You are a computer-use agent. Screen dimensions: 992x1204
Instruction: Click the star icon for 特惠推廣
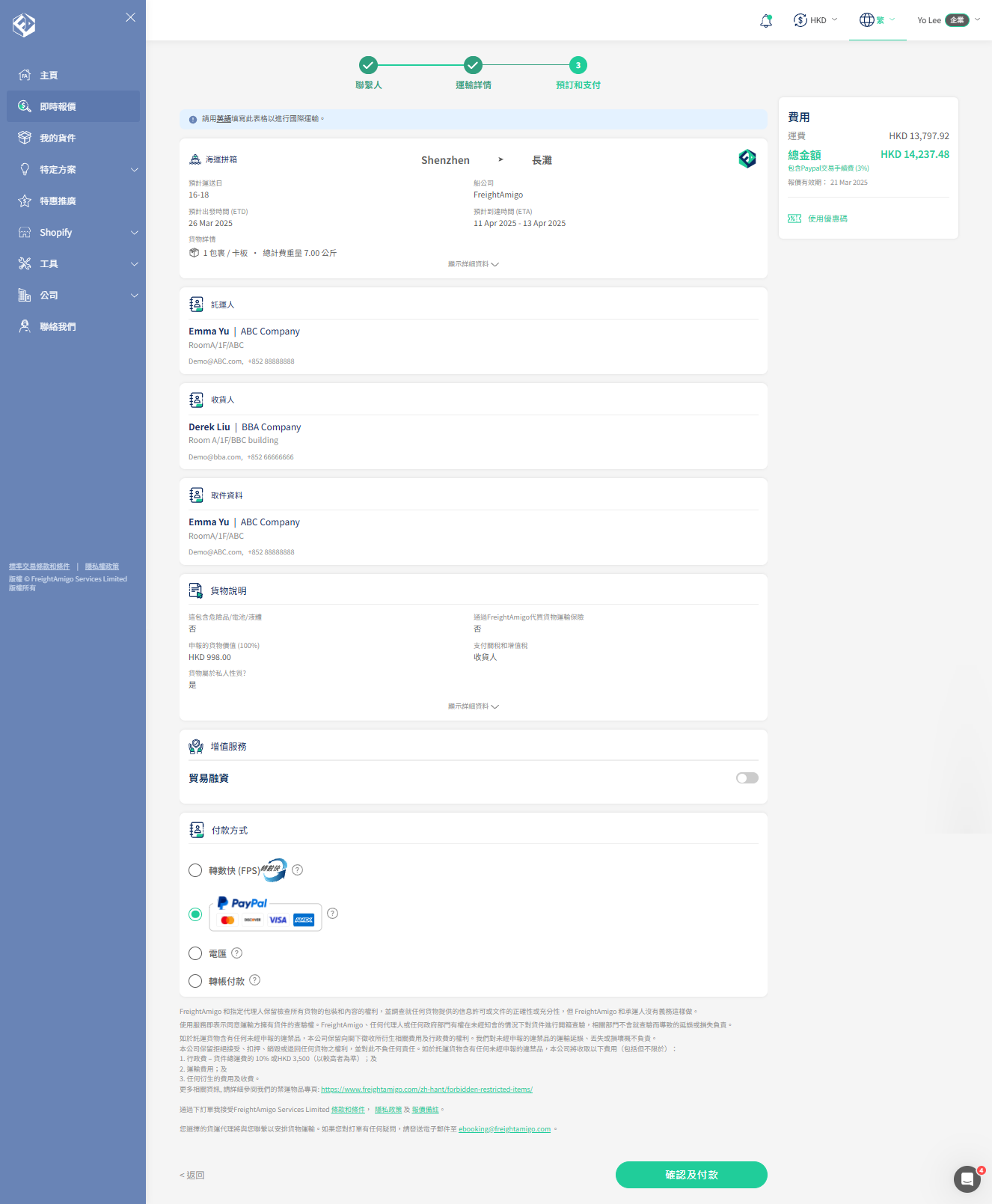coord(25,201)
